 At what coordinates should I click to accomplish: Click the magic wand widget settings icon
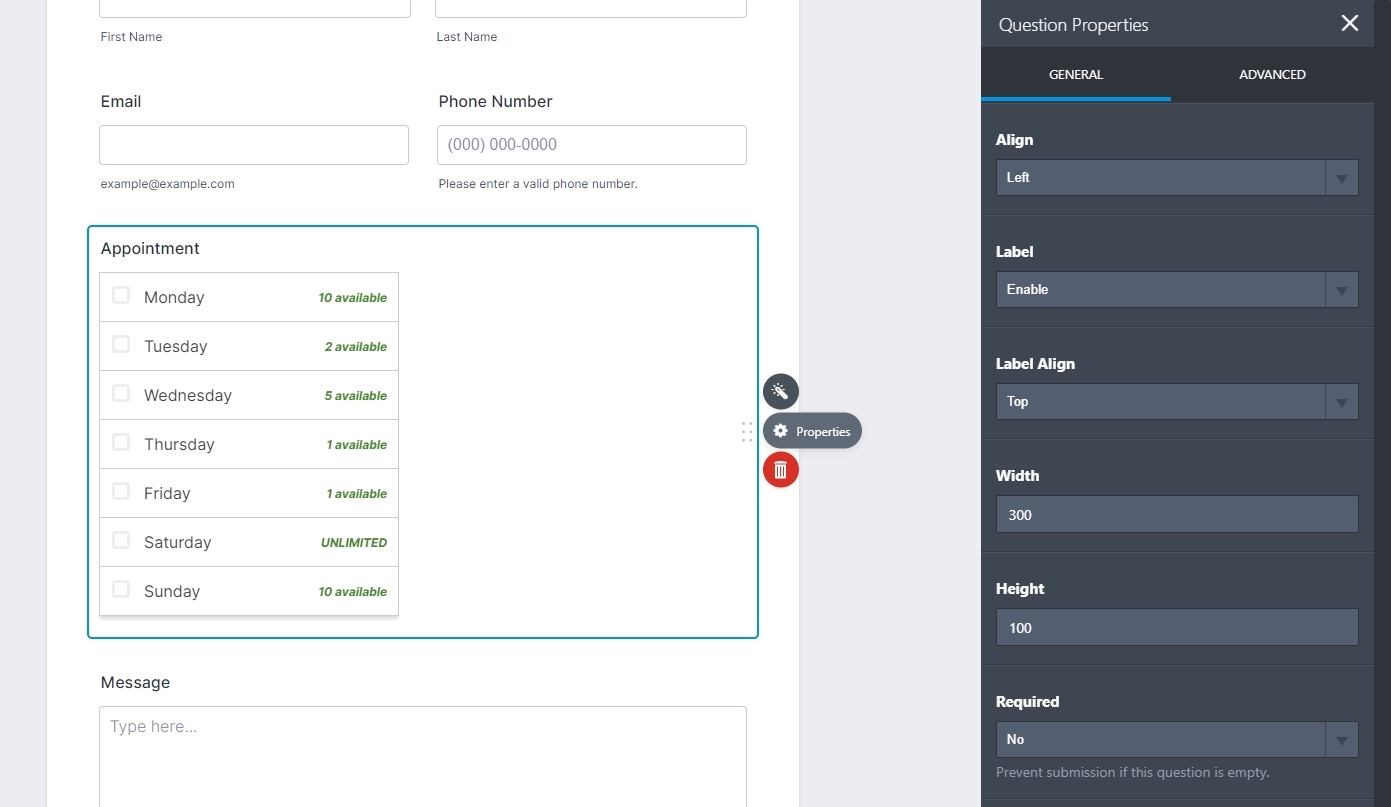pyautogui.click(x=780, y=392)
